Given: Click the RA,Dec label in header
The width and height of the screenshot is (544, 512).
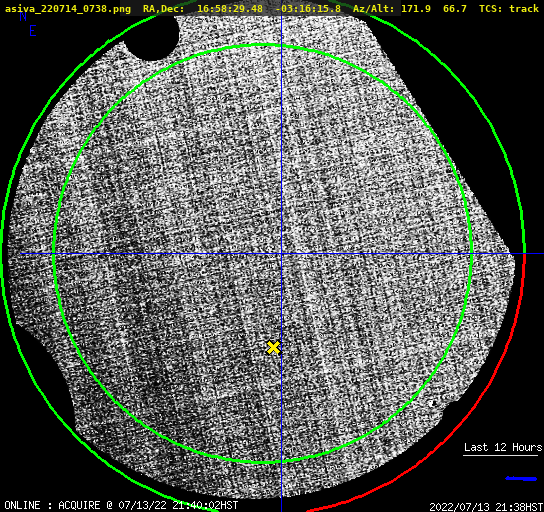Looking at the screenshot, I should 164,8.
